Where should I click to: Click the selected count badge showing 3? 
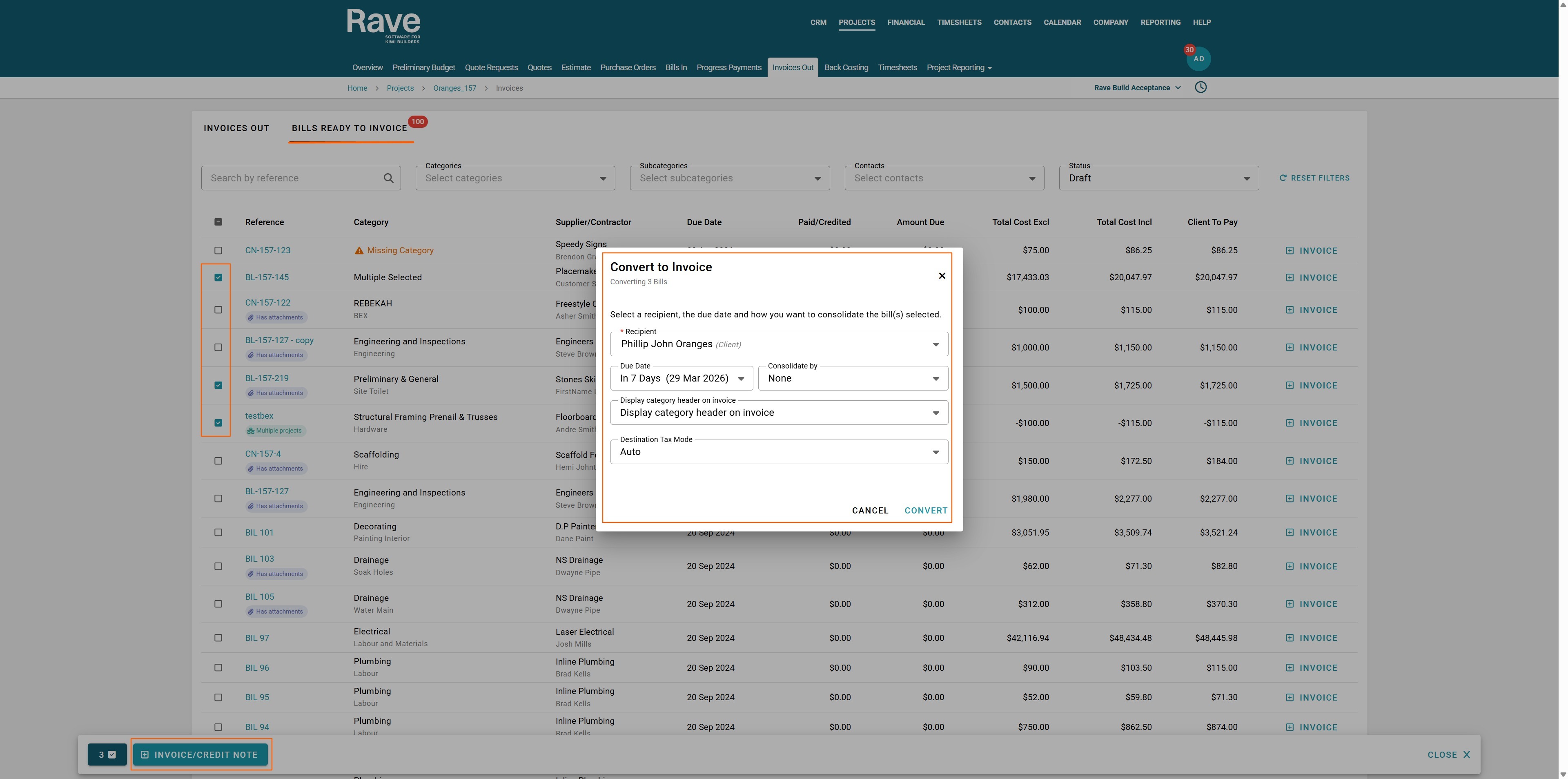[107, 754]
